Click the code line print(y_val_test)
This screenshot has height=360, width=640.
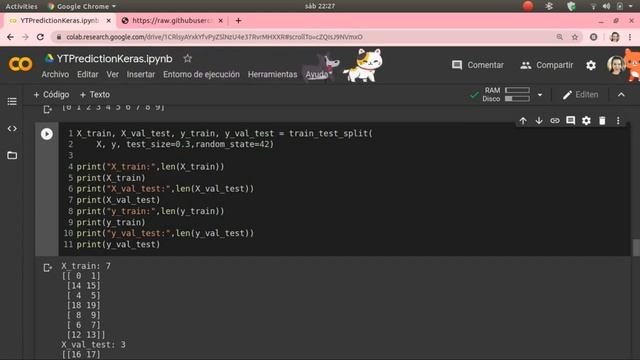118,244
